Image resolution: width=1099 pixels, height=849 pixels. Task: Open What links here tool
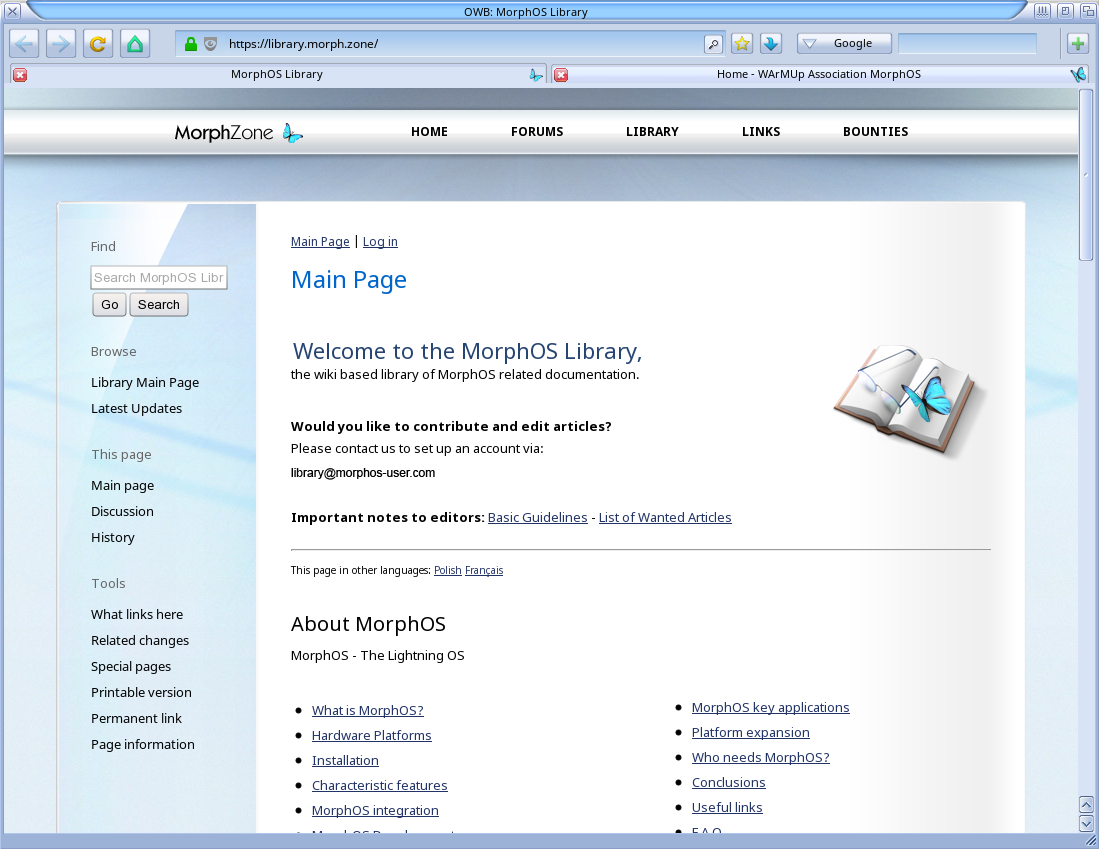tap(137, 615)
